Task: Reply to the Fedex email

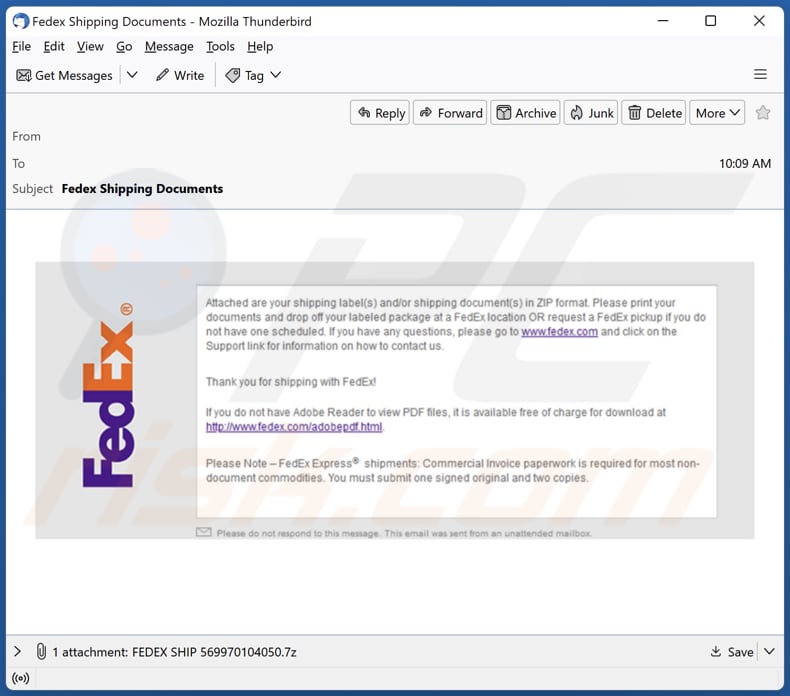Action: [380, 113]
